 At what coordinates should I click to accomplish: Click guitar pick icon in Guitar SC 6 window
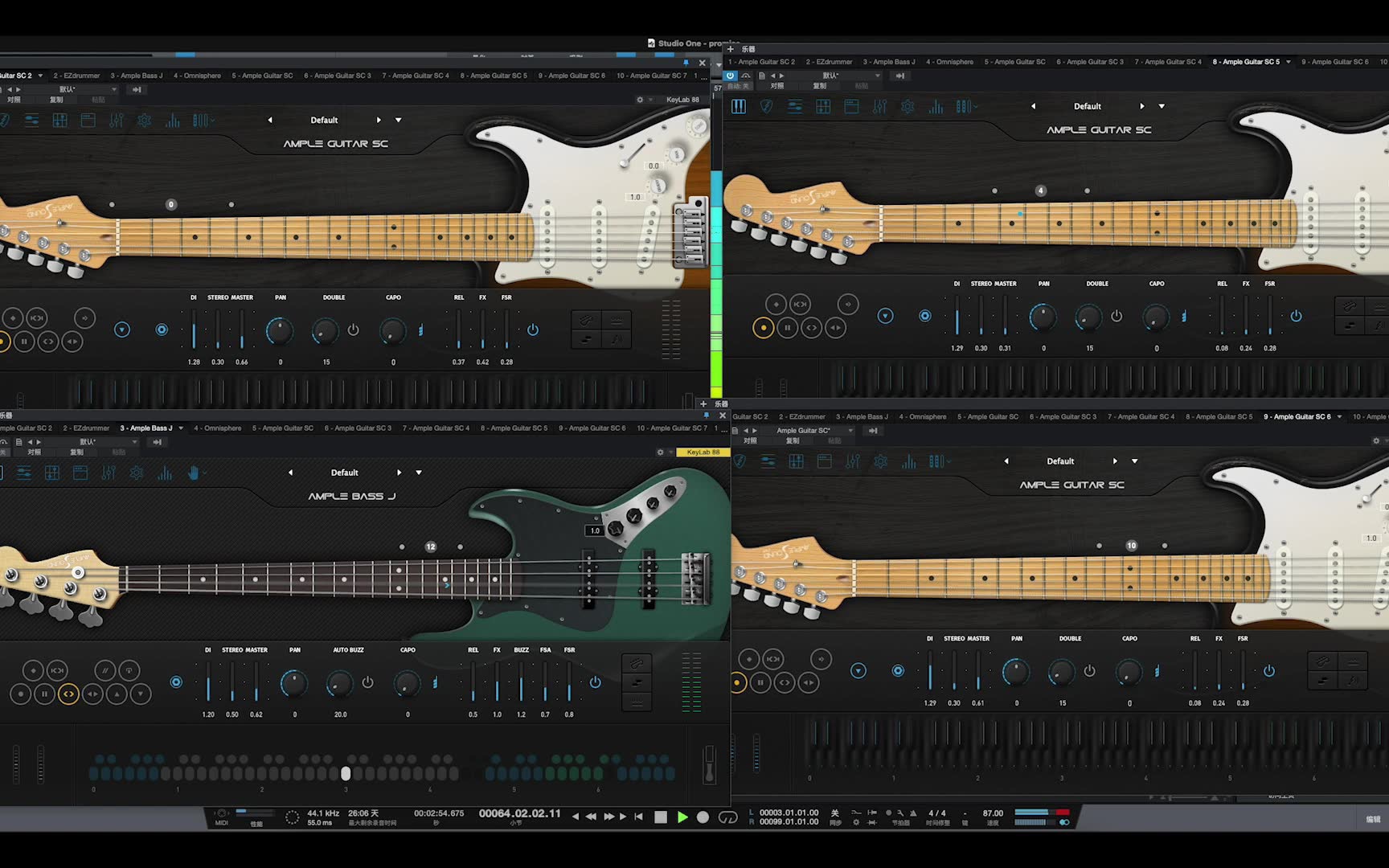point(740,461)
